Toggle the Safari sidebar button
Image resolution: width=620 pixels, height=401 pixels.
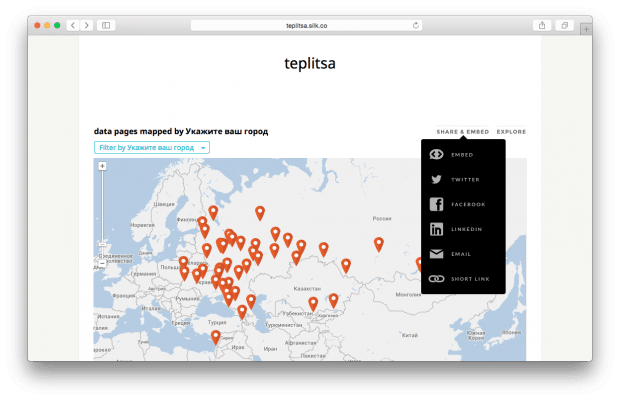106,24
